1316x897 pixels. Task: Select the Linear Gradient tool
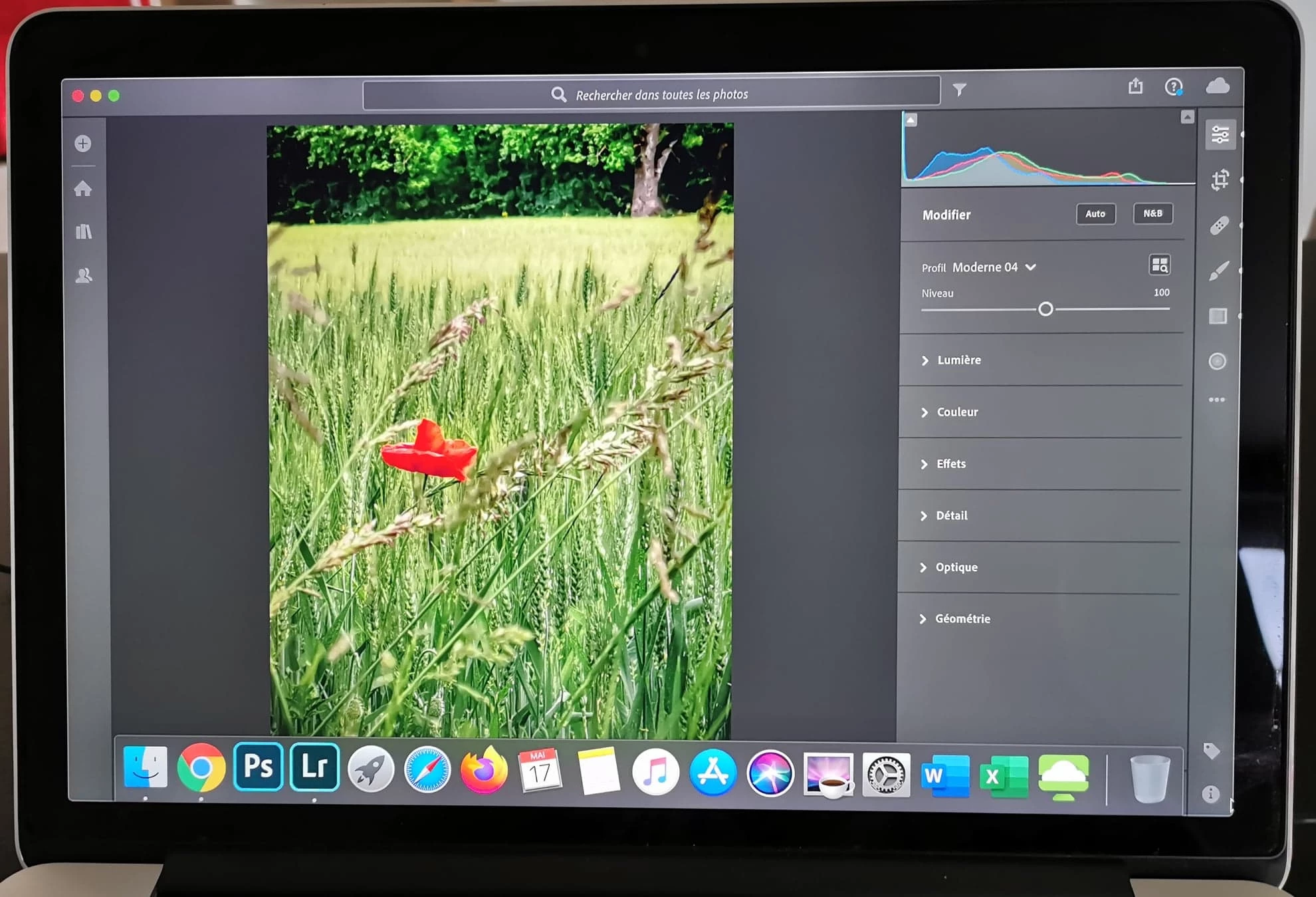(x=1218, y=316)
